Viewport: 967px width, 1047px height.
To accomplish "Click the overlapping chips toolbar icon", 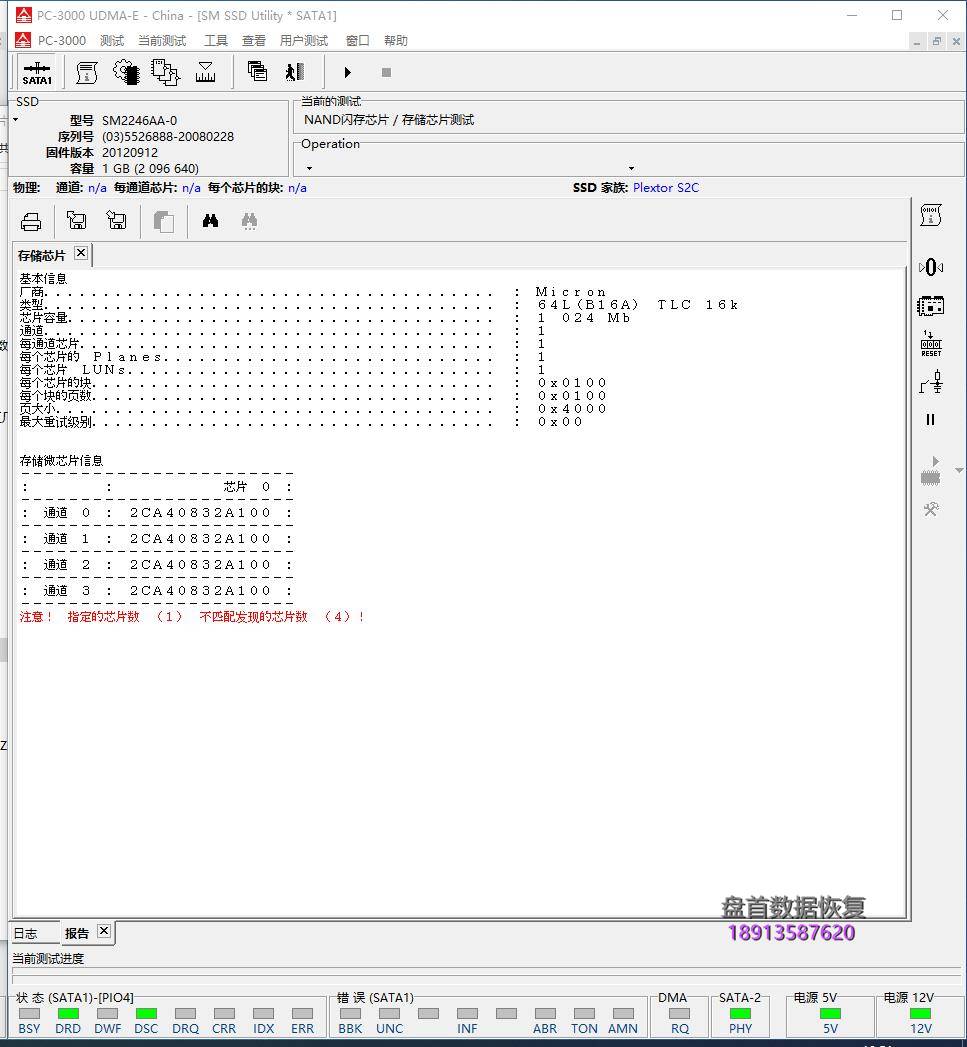I will coord(166,72).
